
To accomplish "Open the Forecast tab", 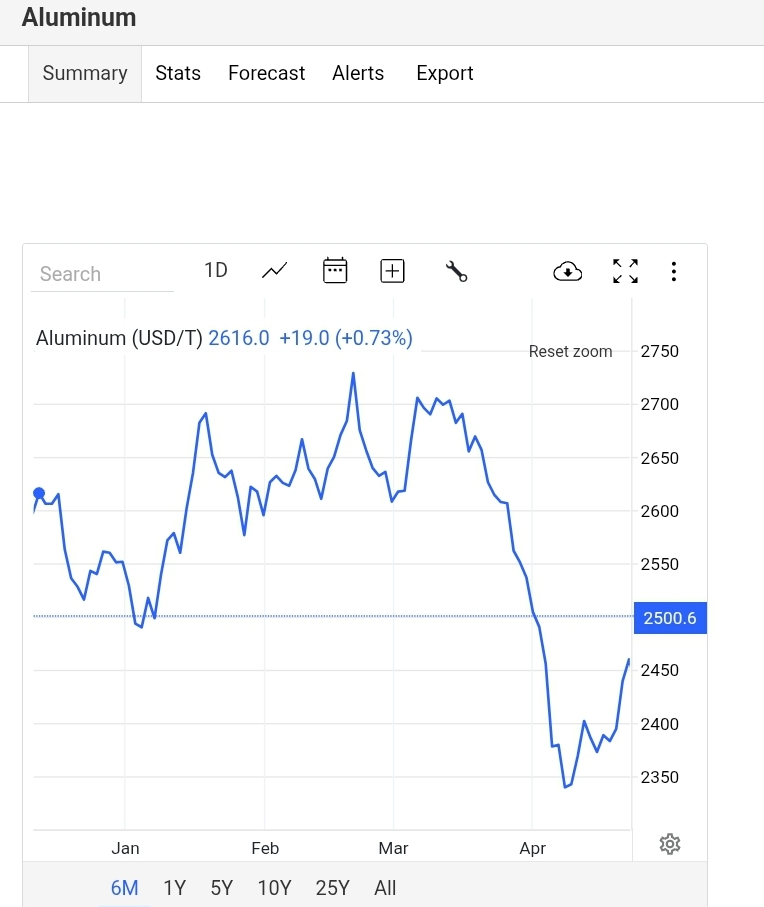I will (266, 73).
